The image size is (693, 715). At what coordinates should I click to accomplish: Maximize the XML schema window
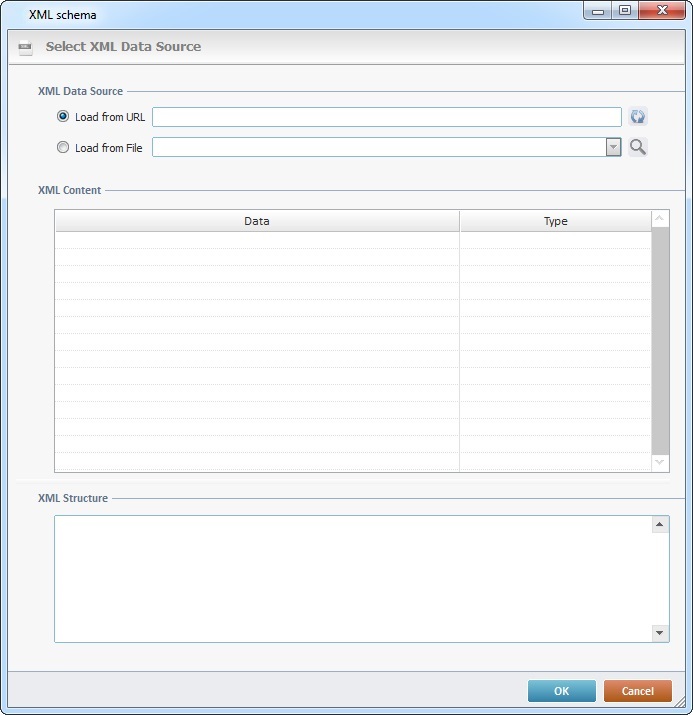point(624,11)
